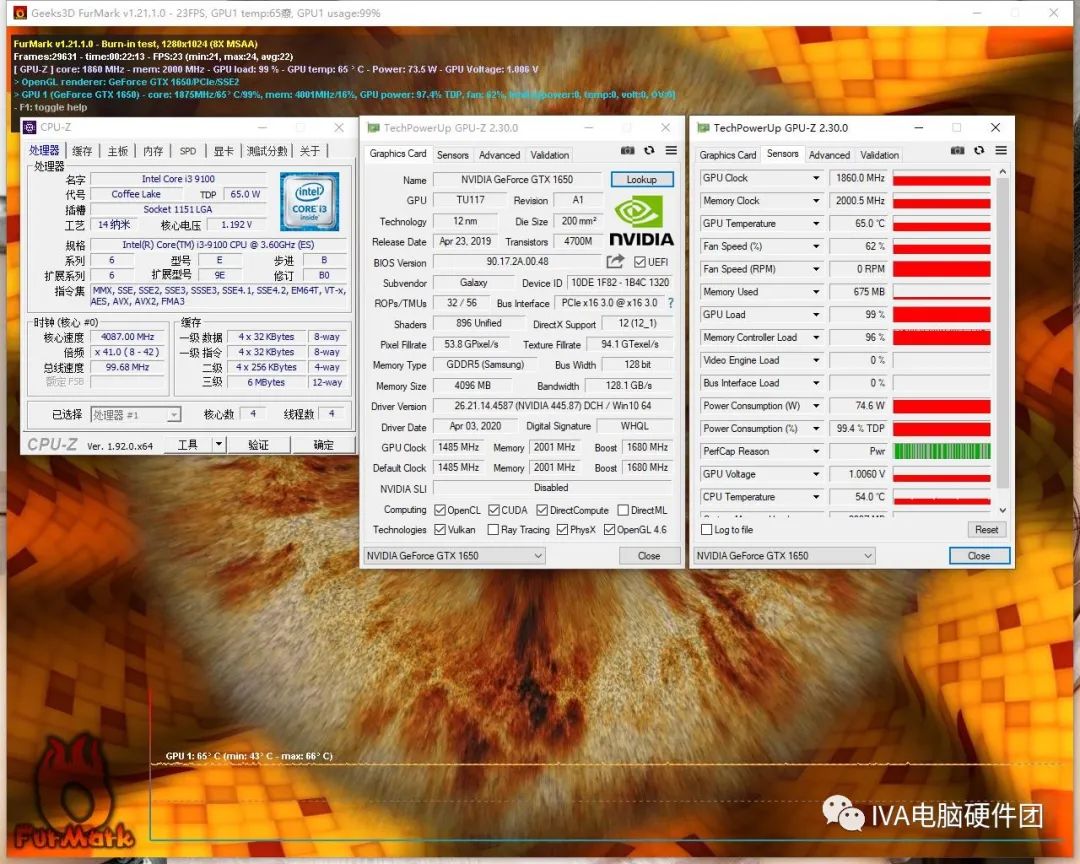Refresh icon in GPU-Z Sensors window
The width and height of the screenshot is (1080, 864).
pyautogui.click(x=979, y=150)
